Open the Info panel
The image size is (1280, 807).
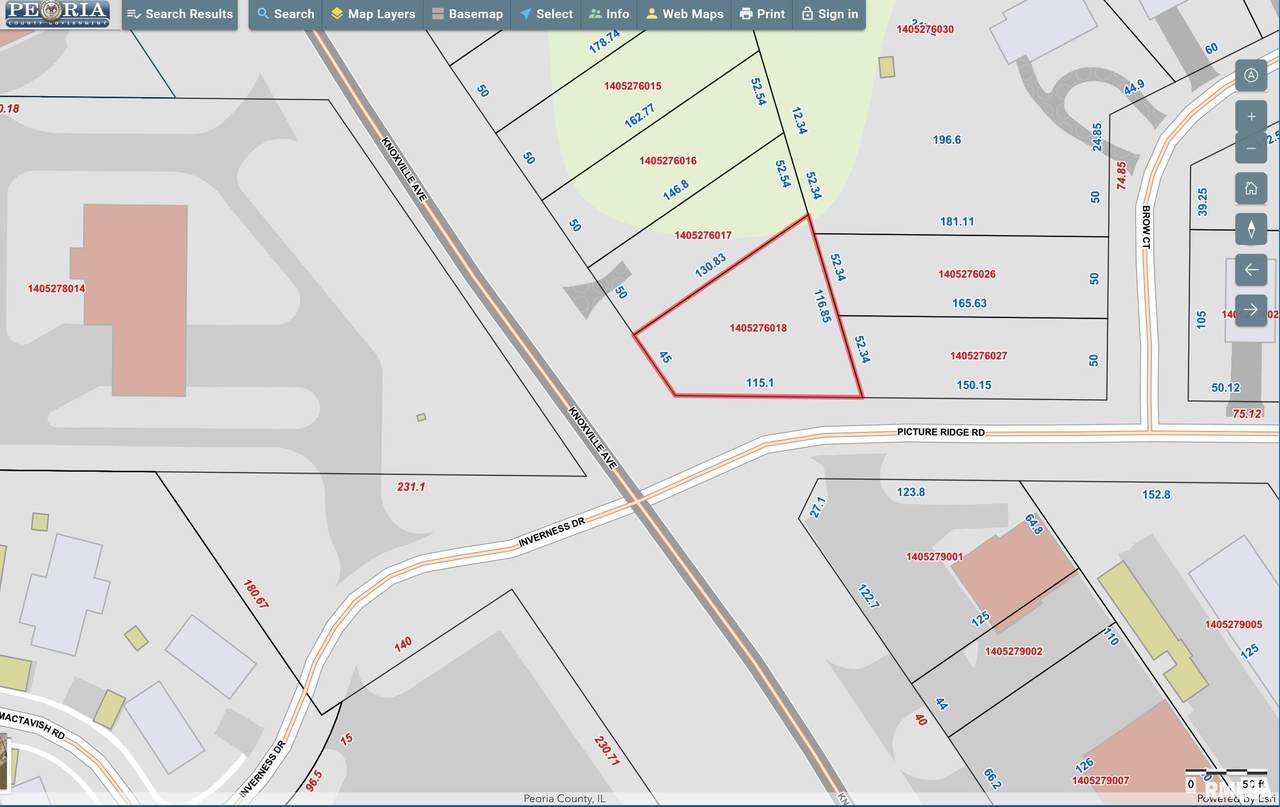[609, 14]
